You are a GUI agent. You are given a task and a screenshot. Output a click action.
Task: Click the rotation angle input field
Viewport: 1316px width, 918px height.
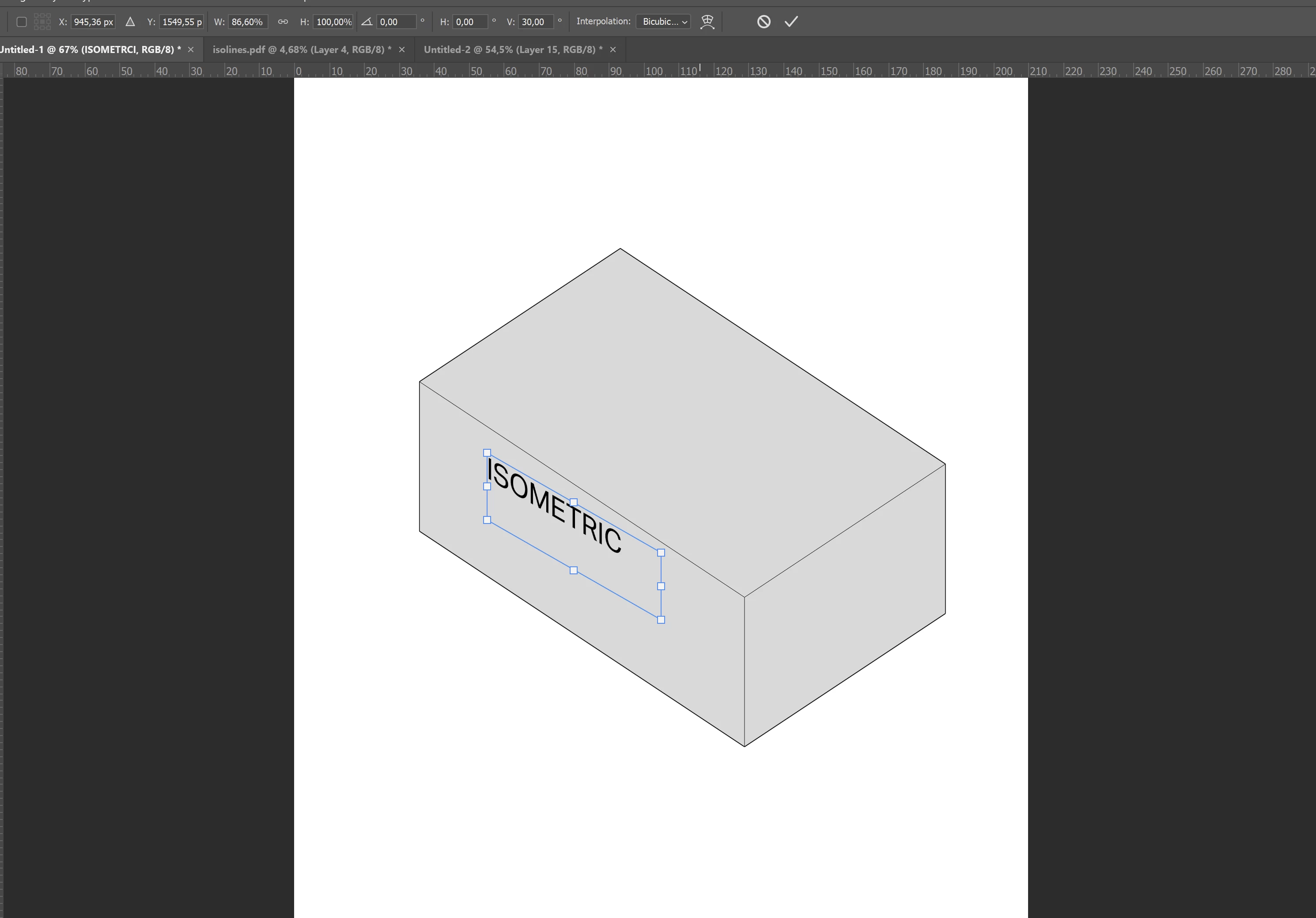tap(396, 22)
